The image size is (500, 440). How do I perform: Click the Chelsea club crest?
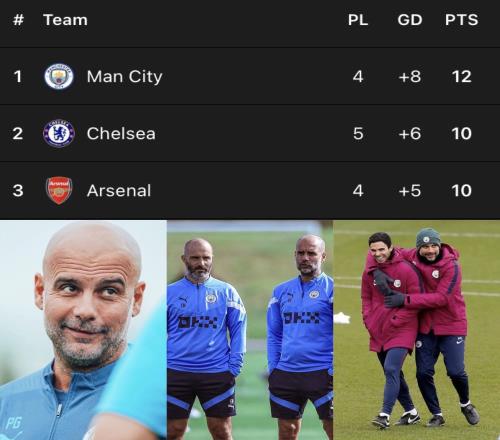(59, 133)
